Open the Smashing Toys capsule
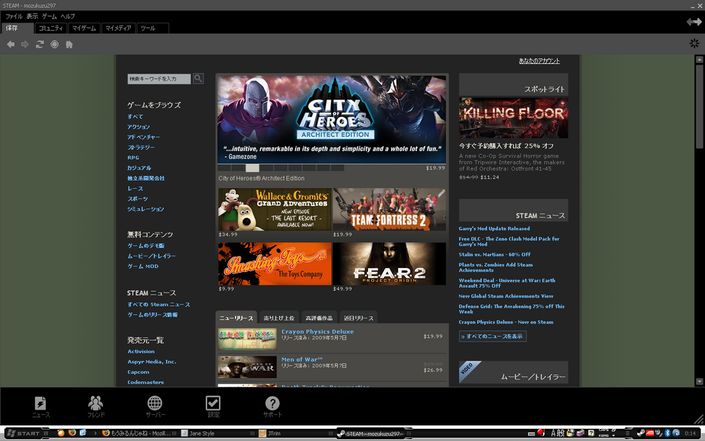 [274, 264]
